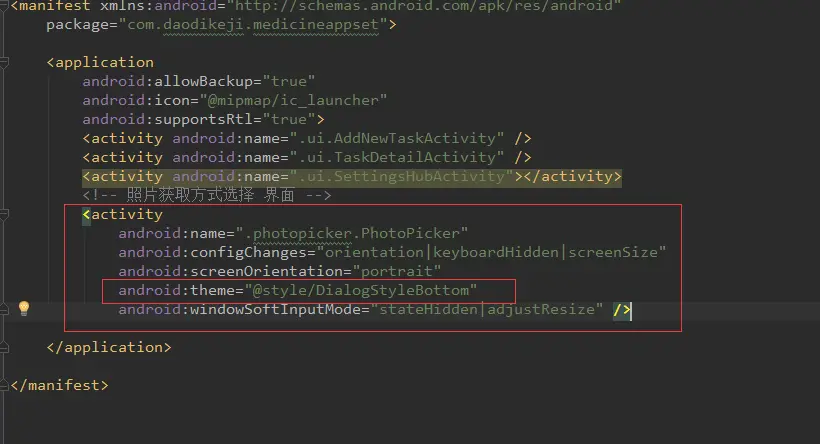Click the android:configChanges attribute name

(x=212, y=253)
